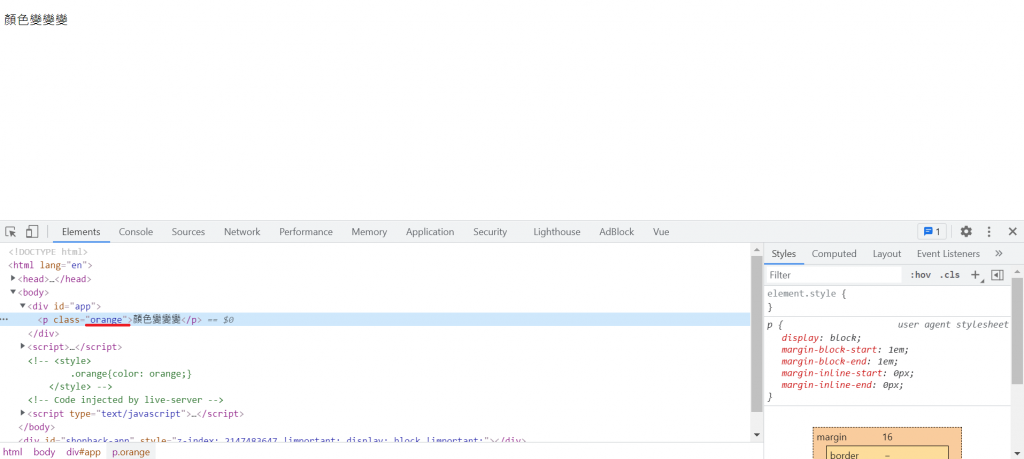Click html in the breadcrumb bar
This screenshot has height=459, width=1024.
tap(12, 452)
